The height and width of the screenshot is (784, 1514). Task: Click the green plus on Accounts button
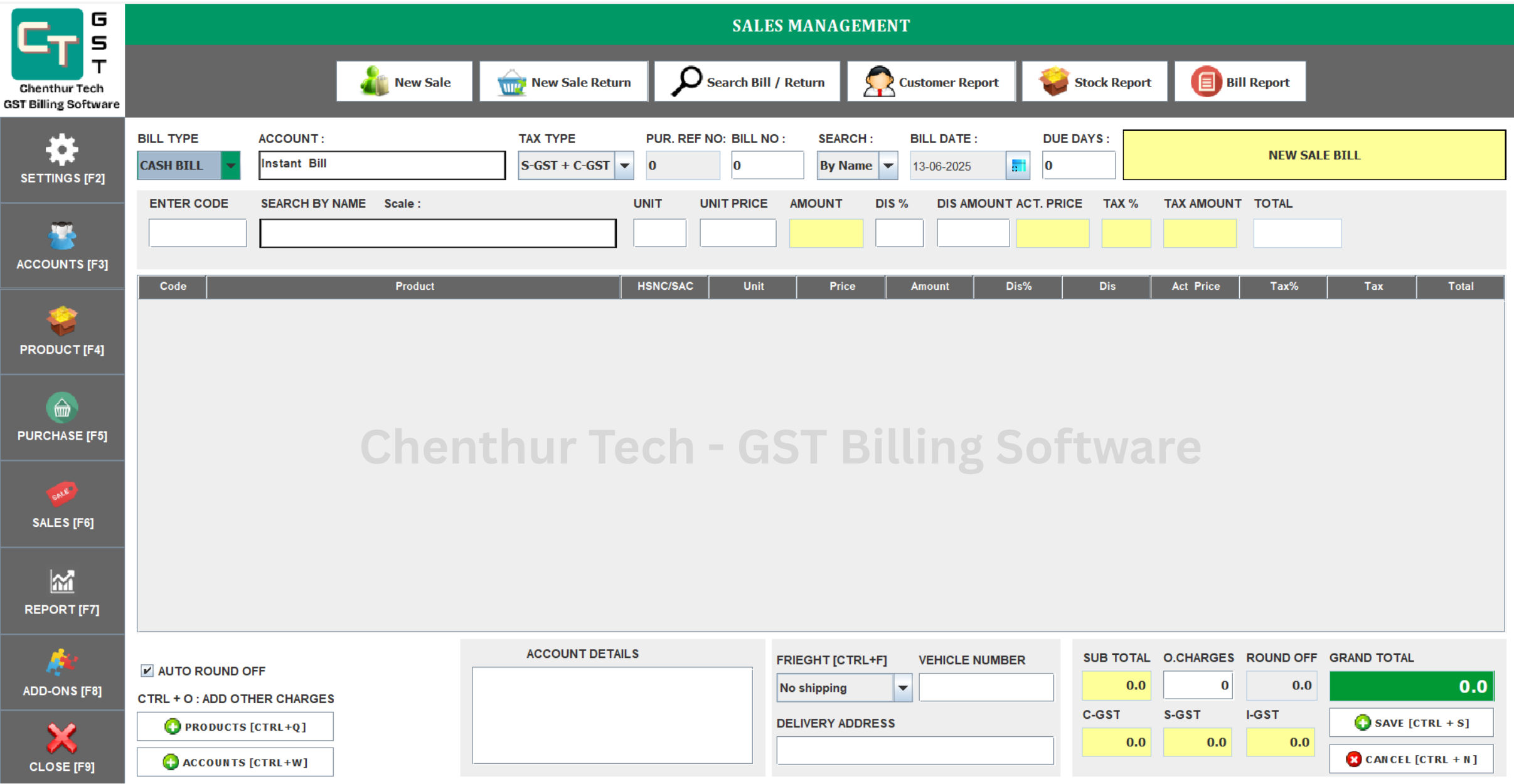pos(170,762)
